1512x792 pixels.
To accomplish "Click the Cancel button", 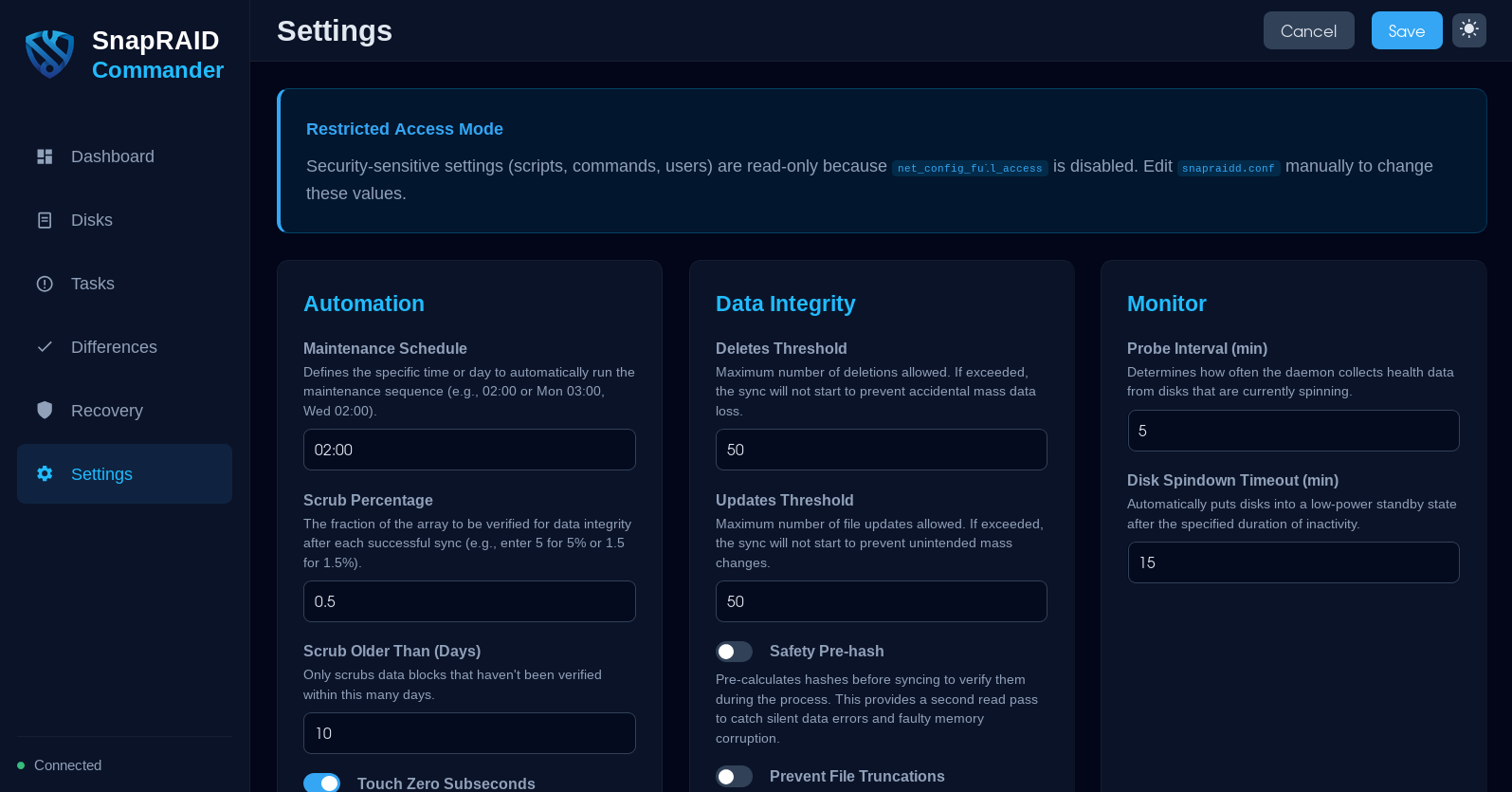I will [1308, 30].
